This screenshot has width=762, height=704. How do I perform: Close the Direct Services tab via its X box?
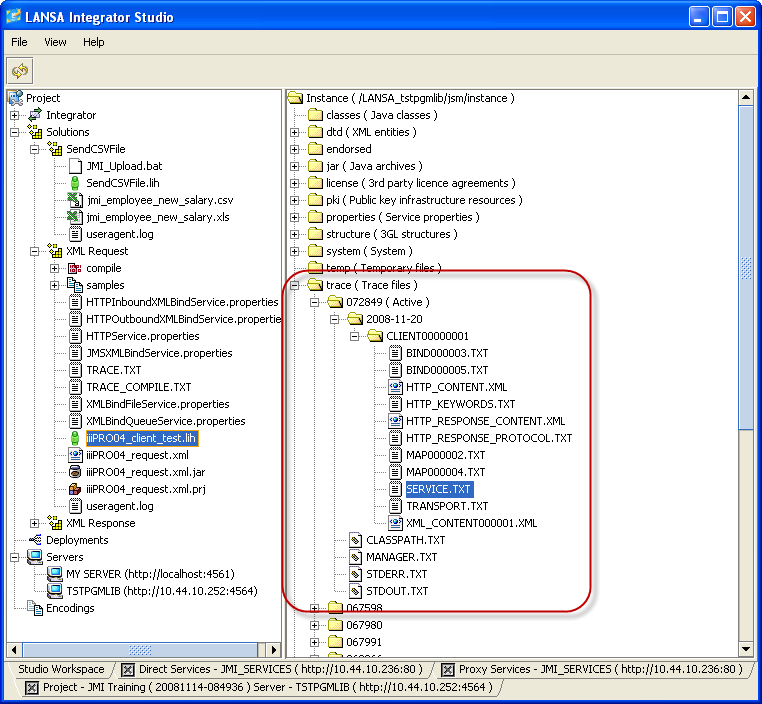click(x=128, y=670)
